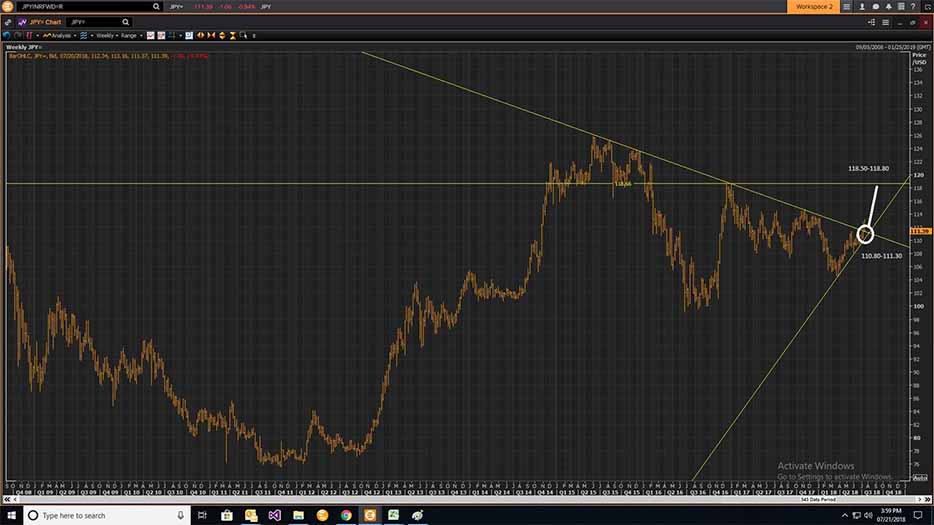Screen dimensions: 934x525
Task: Select the JPY= Chart tab
Action: 39,22
